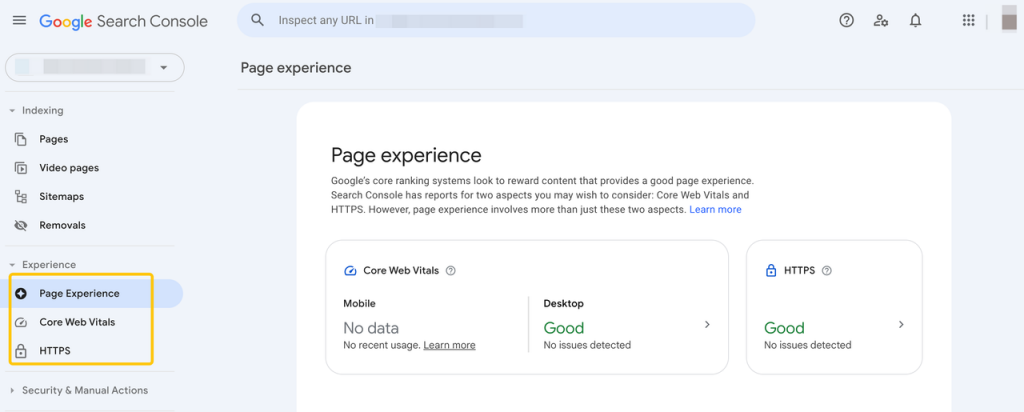Click Desktop Good status text
Screen dimensions: 1024x412
564,328
